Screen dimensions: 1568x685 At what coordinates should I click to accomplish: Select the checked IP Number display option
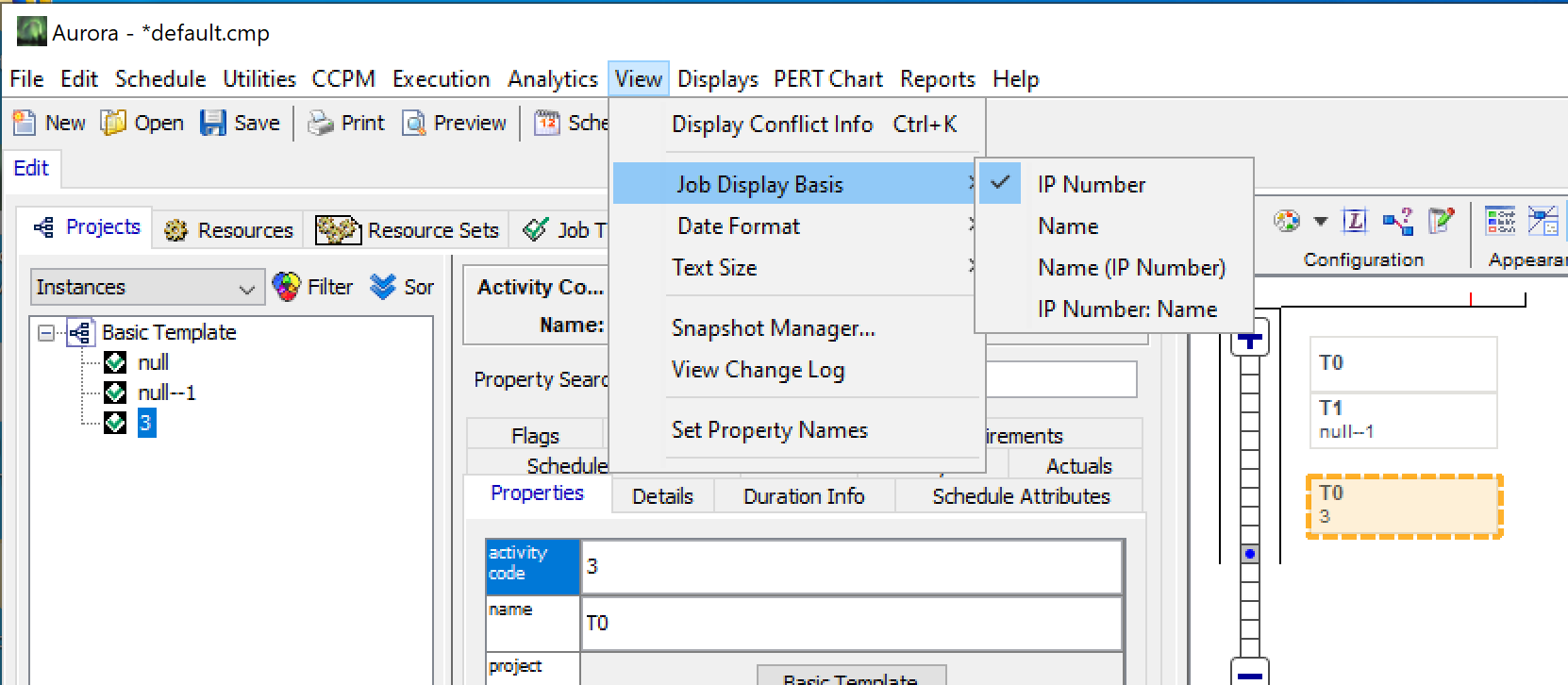click(x=1091, y=185)
